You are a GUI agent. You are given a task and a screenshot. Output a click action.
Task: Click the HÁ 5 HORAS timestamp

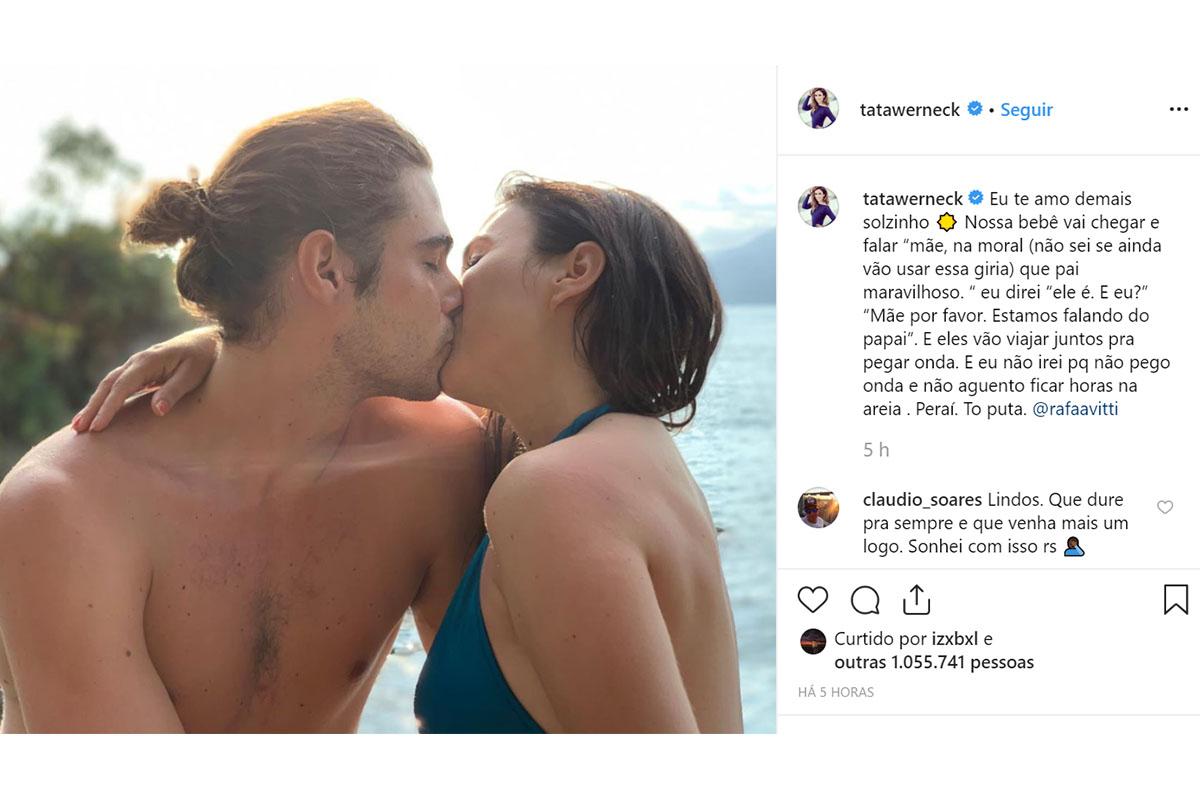pyautogui.click(x=836, y=692)
